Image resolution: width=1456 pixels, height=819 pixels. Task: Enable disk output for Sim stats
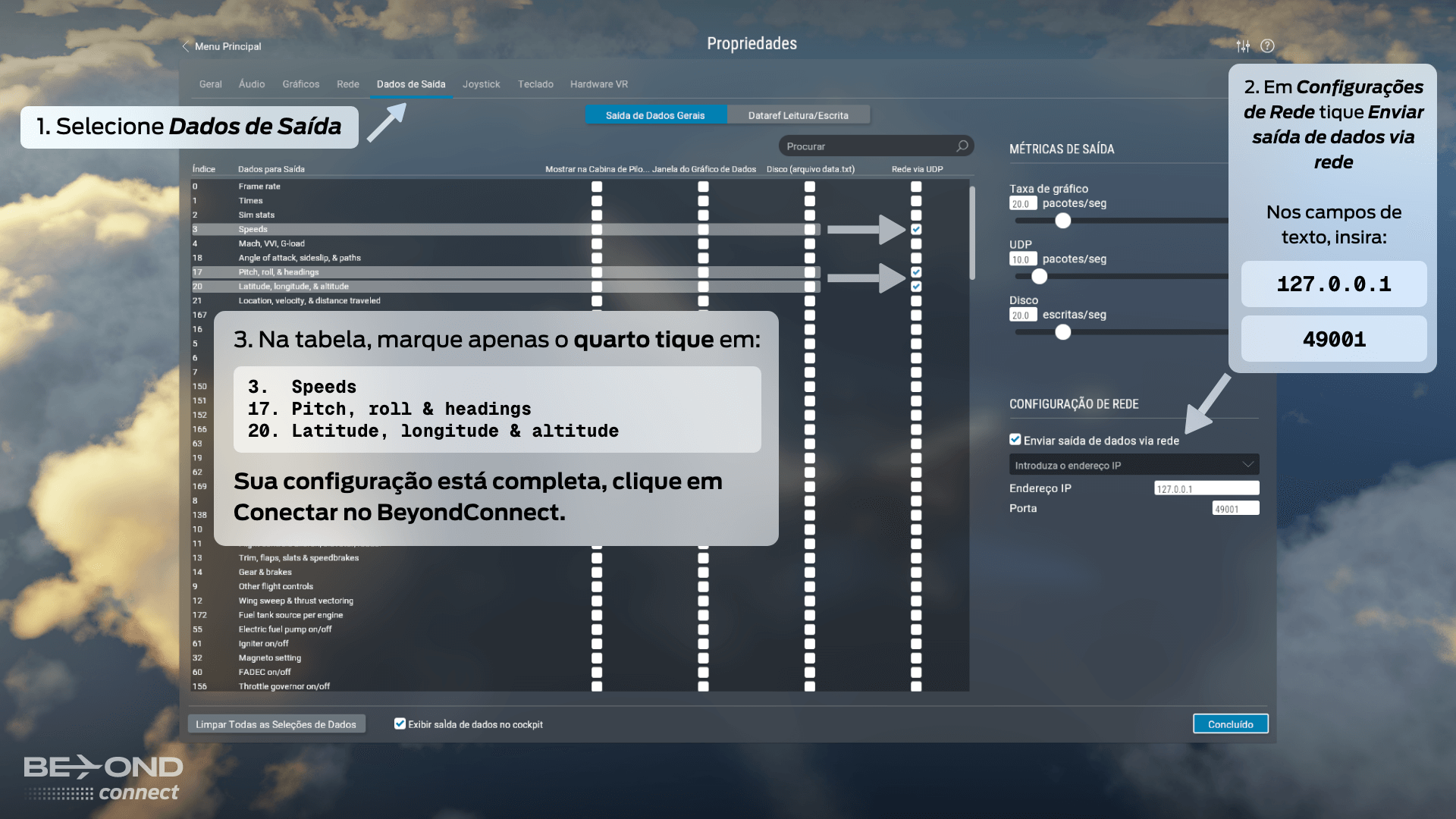(x=810, y=215)
